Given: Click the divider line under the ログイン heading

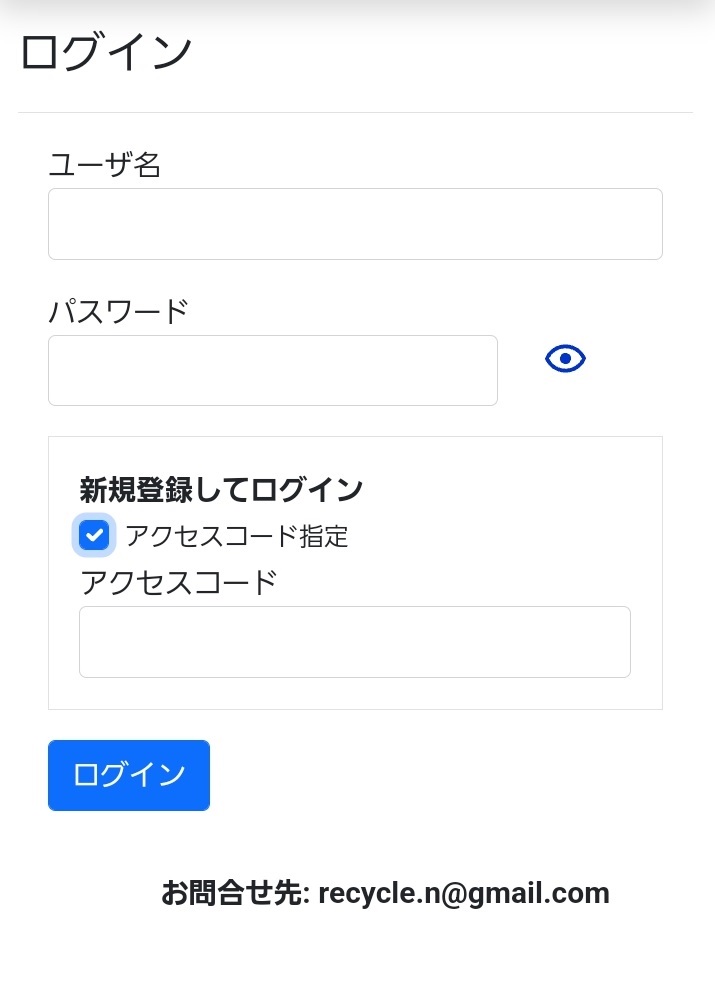Looking at the screenshot, I should (355, 112).
